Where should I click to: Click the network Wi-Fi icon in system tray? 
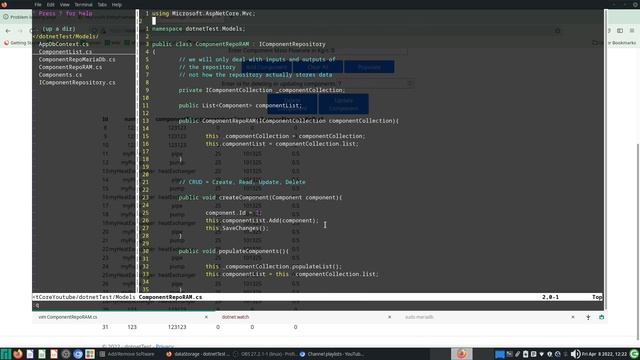click(x=542, y=354)
